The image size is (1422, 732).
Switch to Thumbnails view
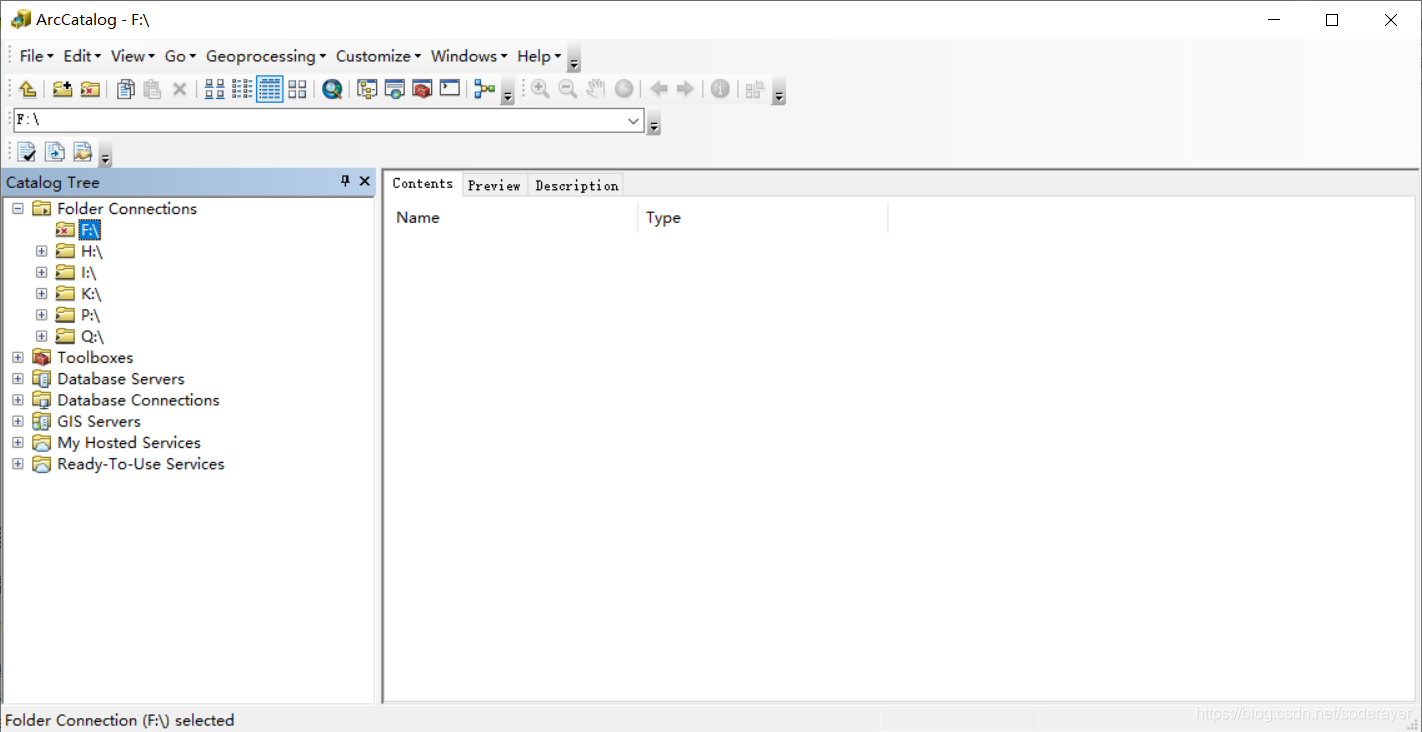point(297,89)
